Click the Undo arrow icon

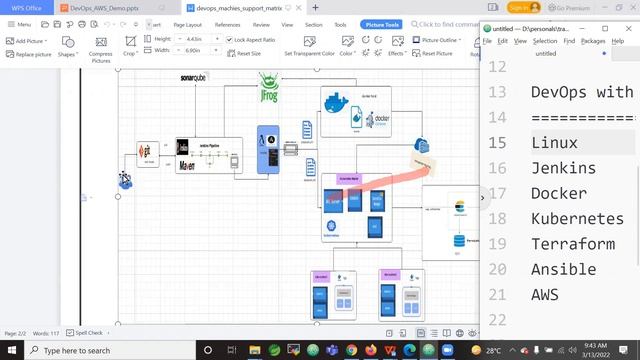click(107, 24)
